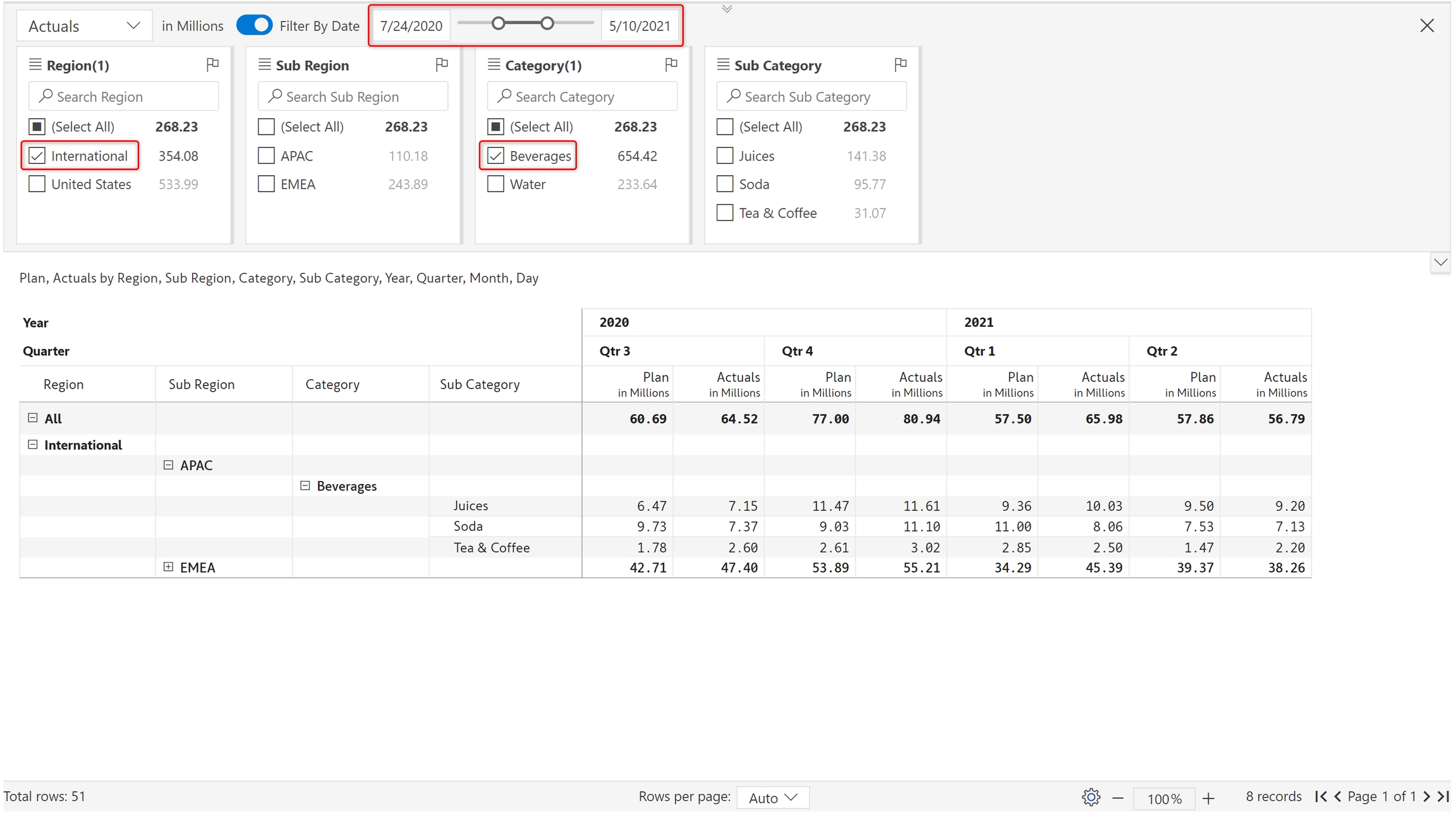Open Rows per page Auto dropdown
1456x816 pixels.
coord(772,798)
